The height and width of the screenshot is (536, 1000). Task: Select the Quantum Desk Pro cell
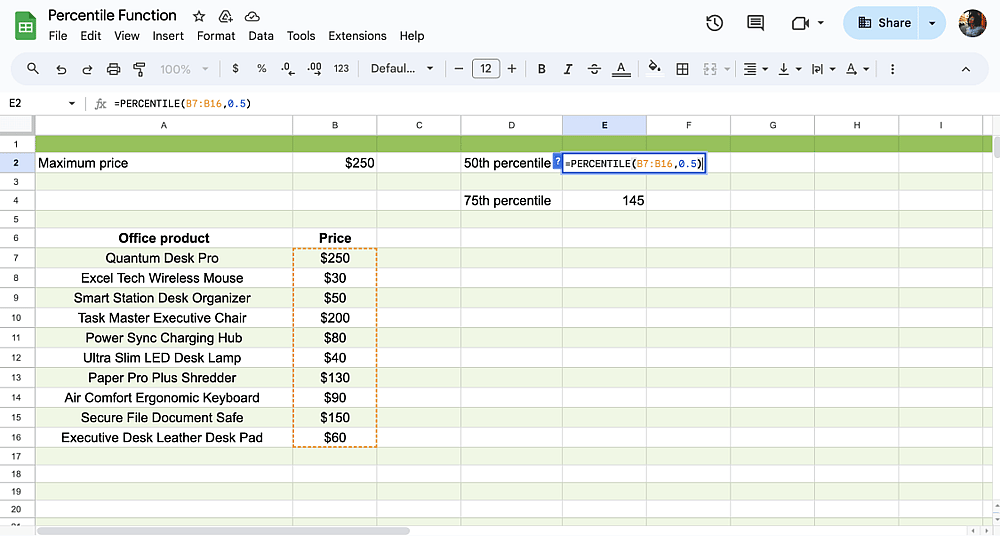click(164, 258)
